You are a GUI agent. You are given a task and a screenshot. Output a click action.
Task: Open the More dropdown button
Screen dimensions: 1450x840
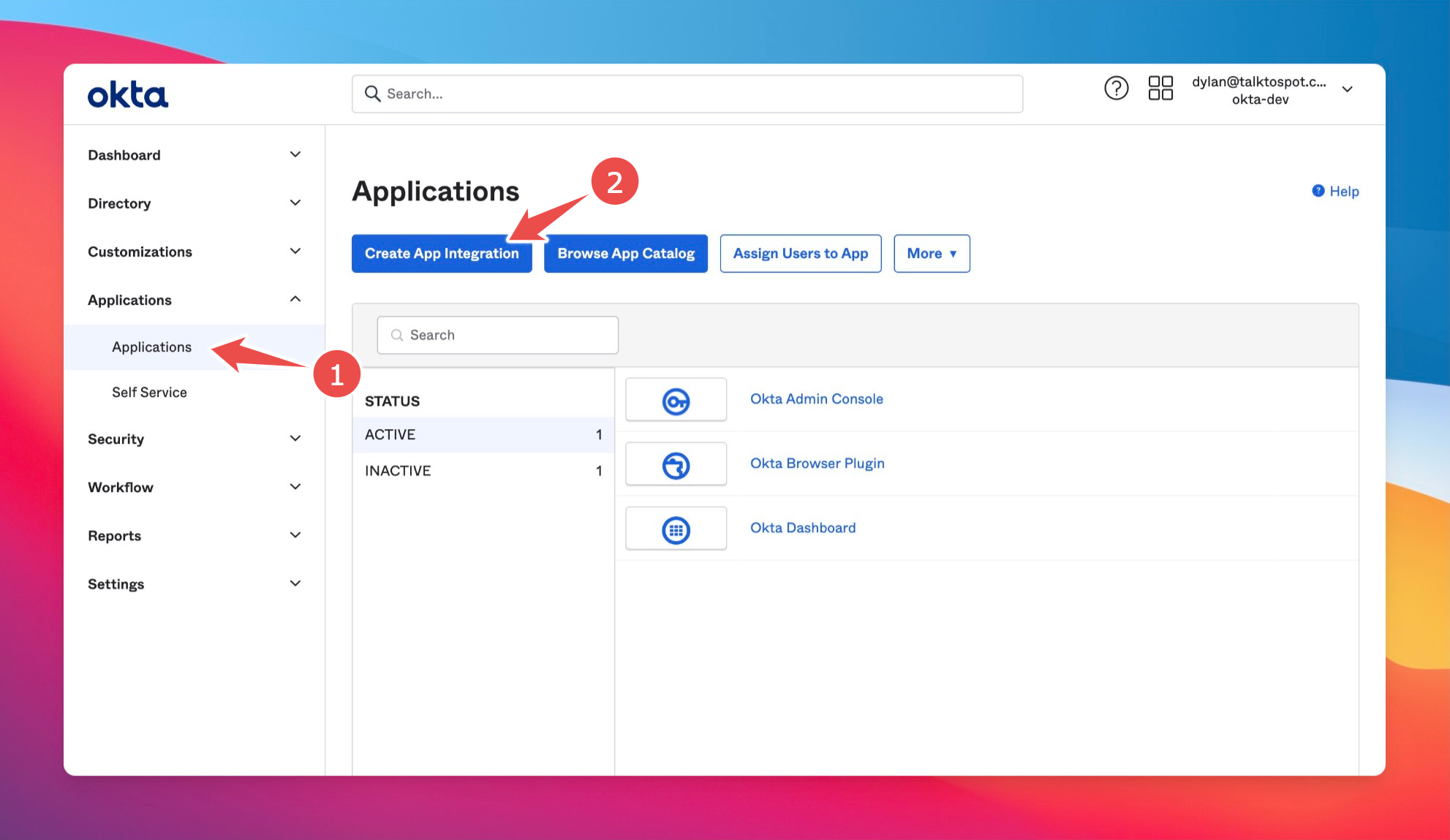[x=931, y=253]
